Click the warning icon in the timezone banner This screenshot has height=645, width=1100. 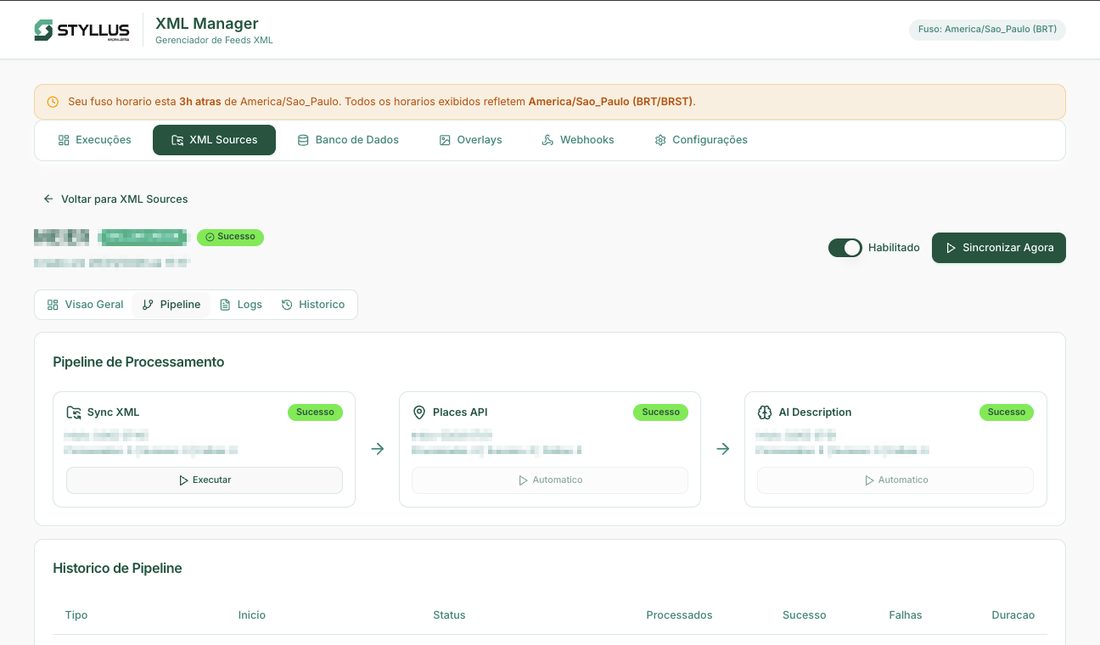pos(51,101)
